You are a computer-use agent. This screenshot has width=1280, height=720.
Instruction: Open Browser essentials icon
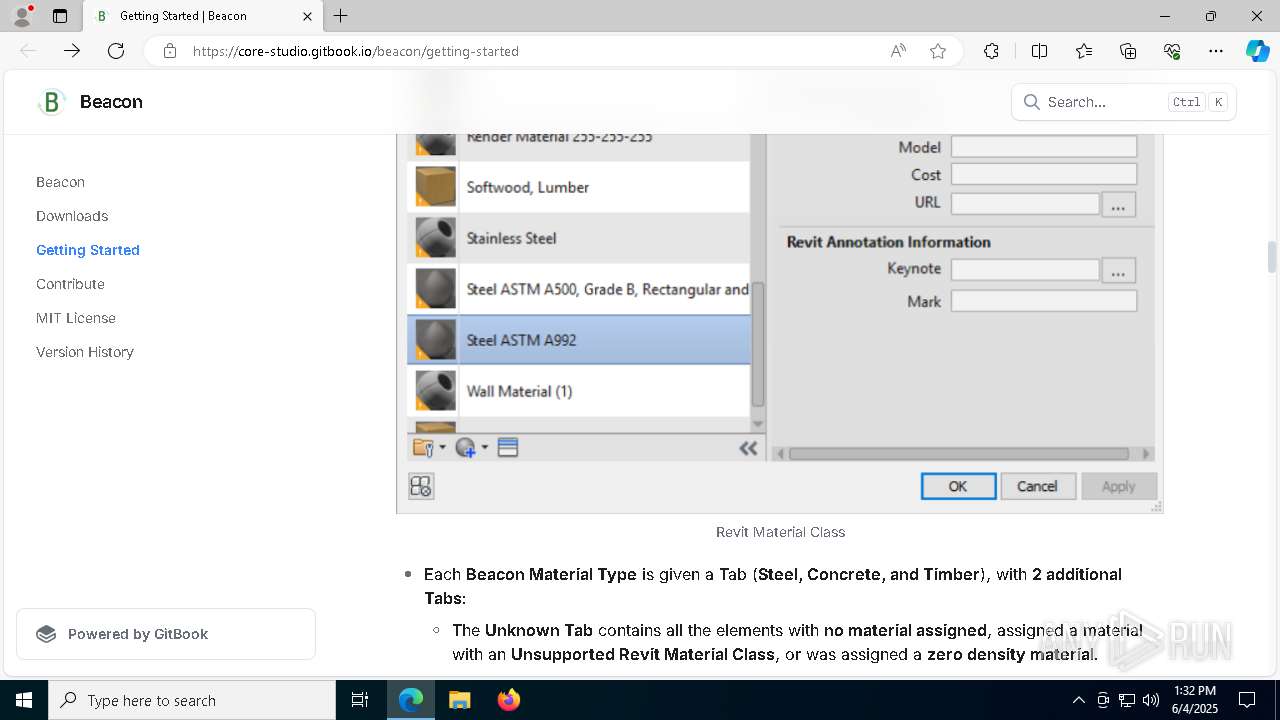tap(1172, 51)
